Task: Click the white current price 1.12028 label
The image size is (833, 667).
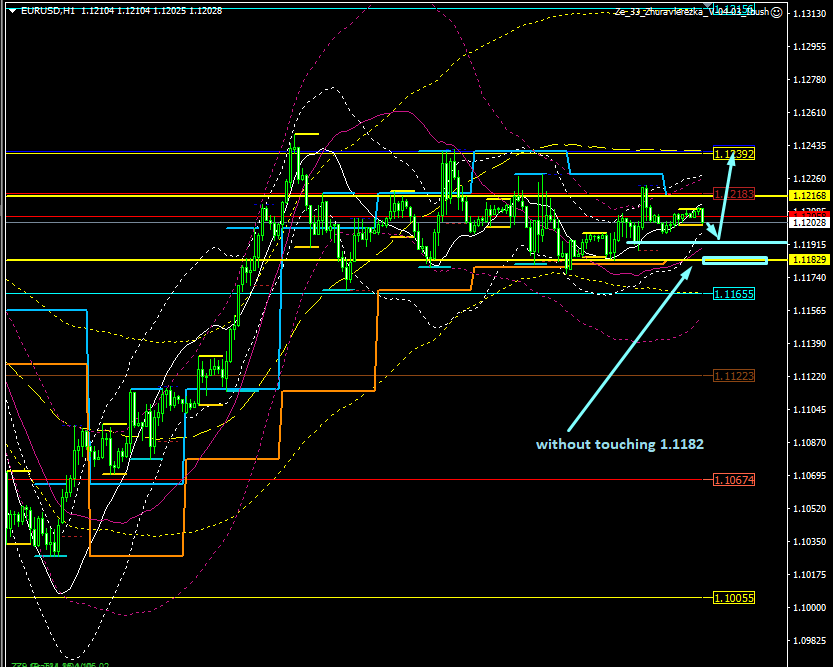Action: 808,223
